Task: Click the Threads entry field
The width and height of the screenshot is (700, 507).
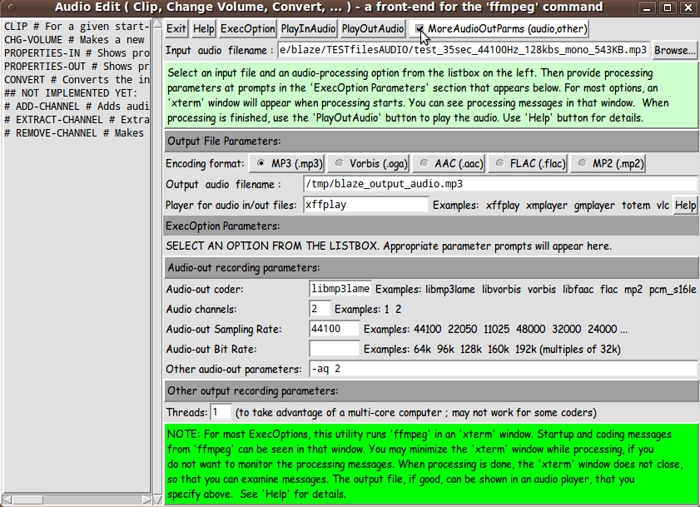Action: click(x=221, y=412)
